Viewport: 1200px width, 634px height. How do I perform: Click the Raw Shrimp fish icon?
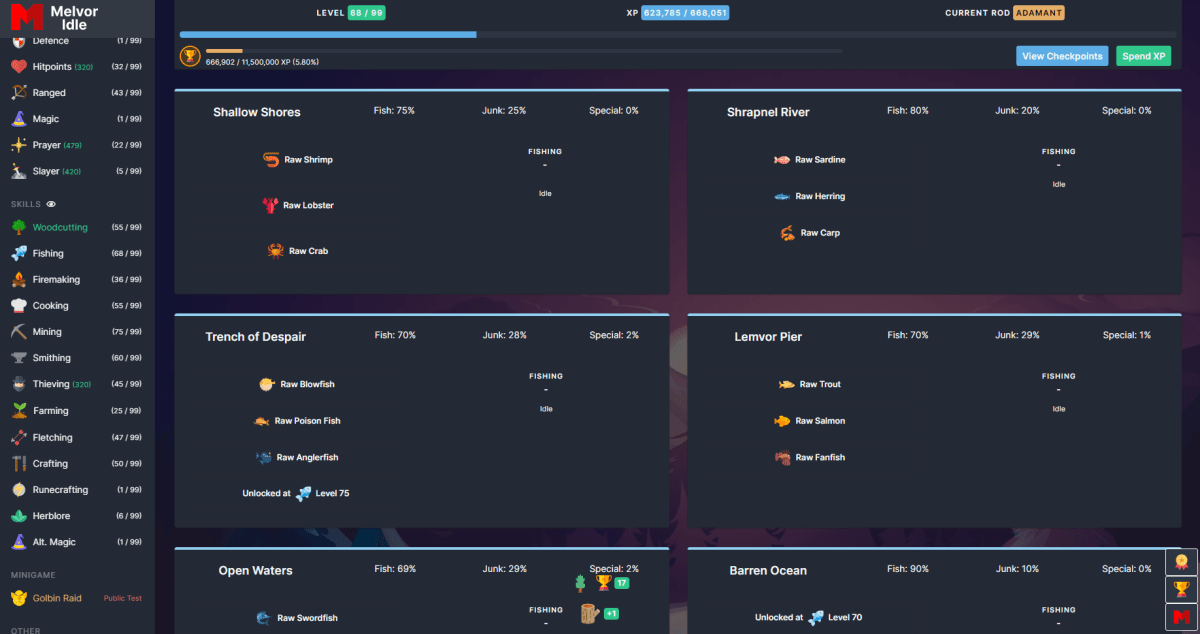(x=271, y=160)
